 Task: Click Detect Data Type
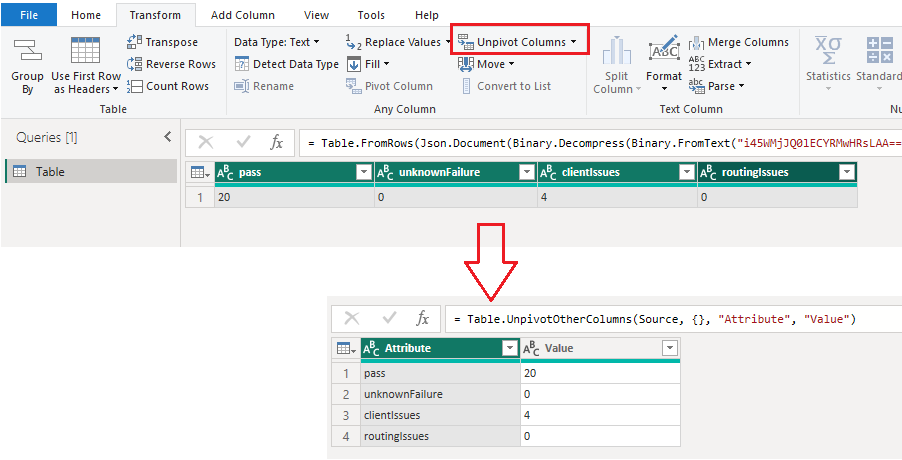pos(286,64)
